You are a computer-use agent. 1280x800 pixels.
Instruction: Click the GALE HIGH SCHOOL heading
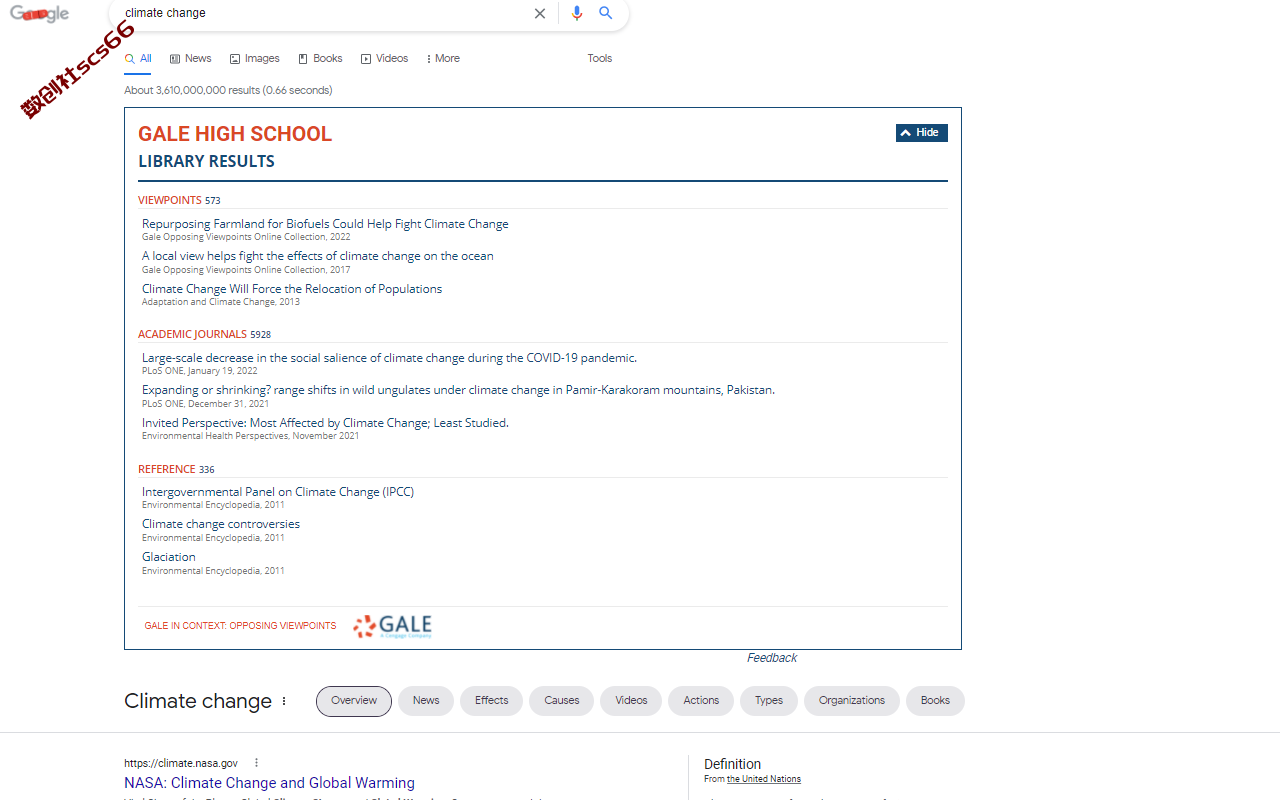pyautogui.click(x=235, y=134)
